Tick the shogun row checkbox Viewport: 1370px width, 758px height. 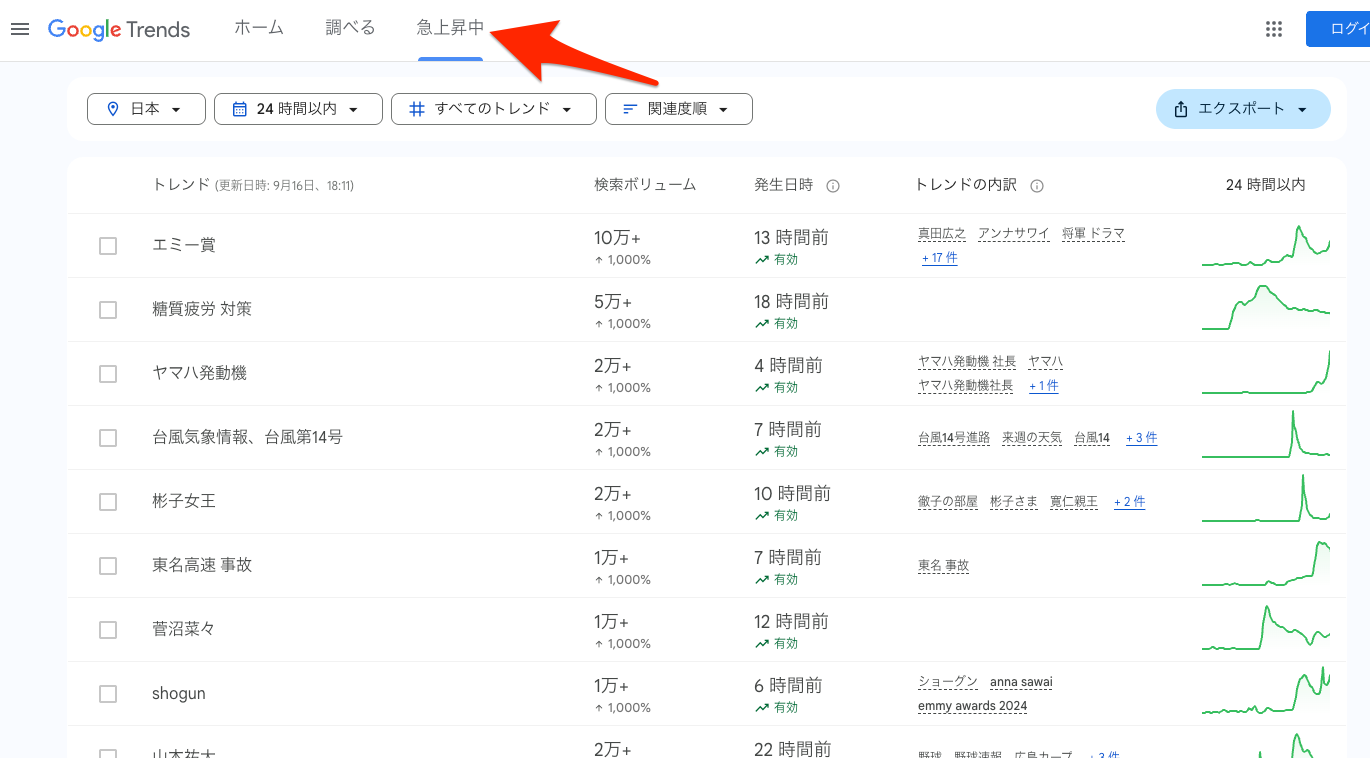coord(108,694)
